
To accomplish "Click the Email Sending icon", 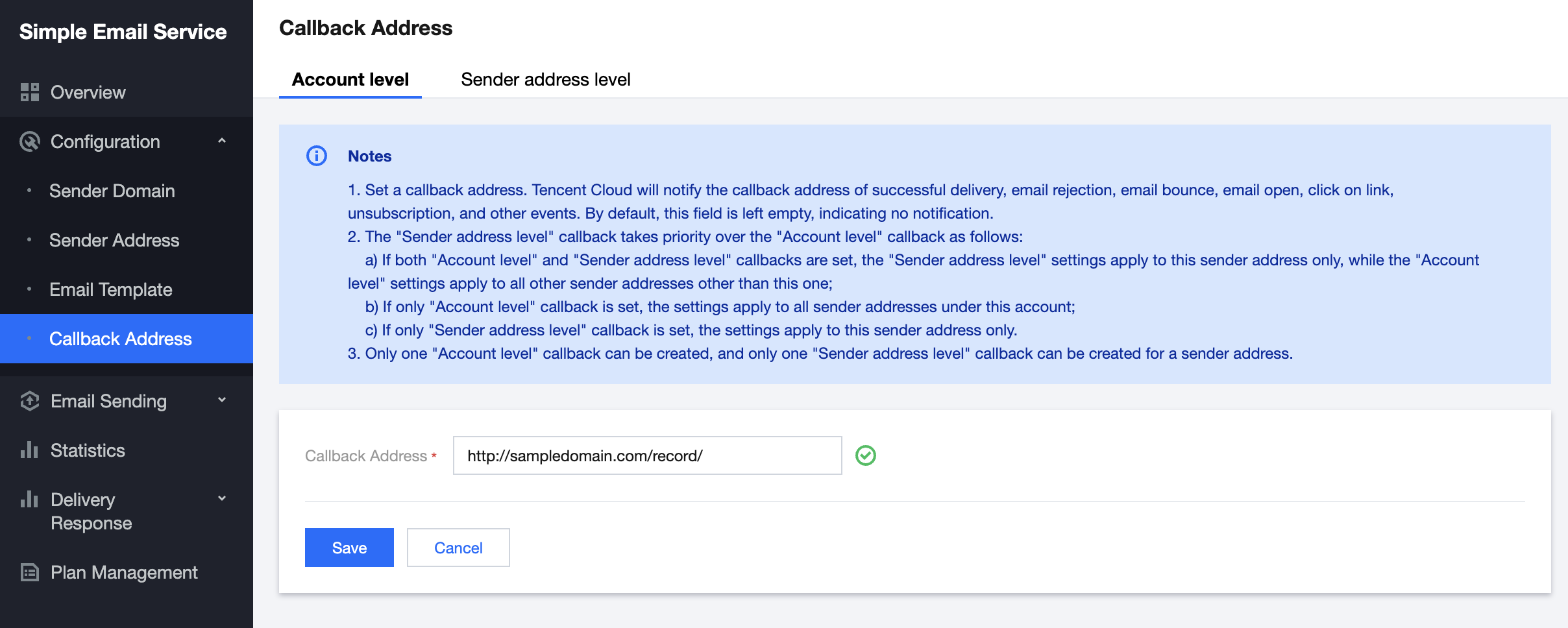I will tap(30, 401).
